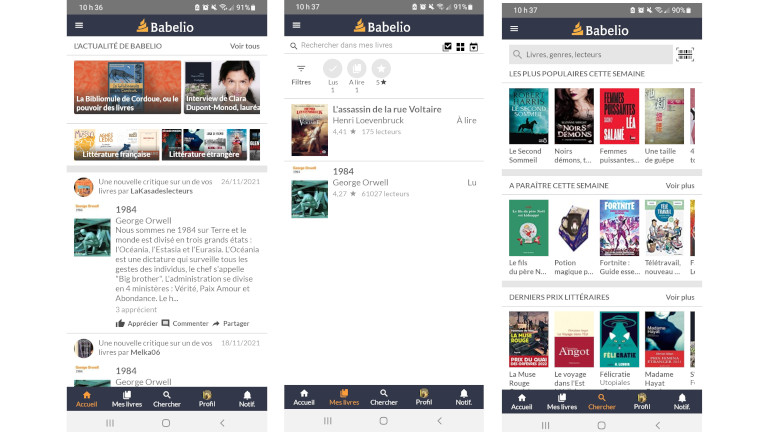
Task: Open Le fils du père Noël book
Action: point(528,228)
